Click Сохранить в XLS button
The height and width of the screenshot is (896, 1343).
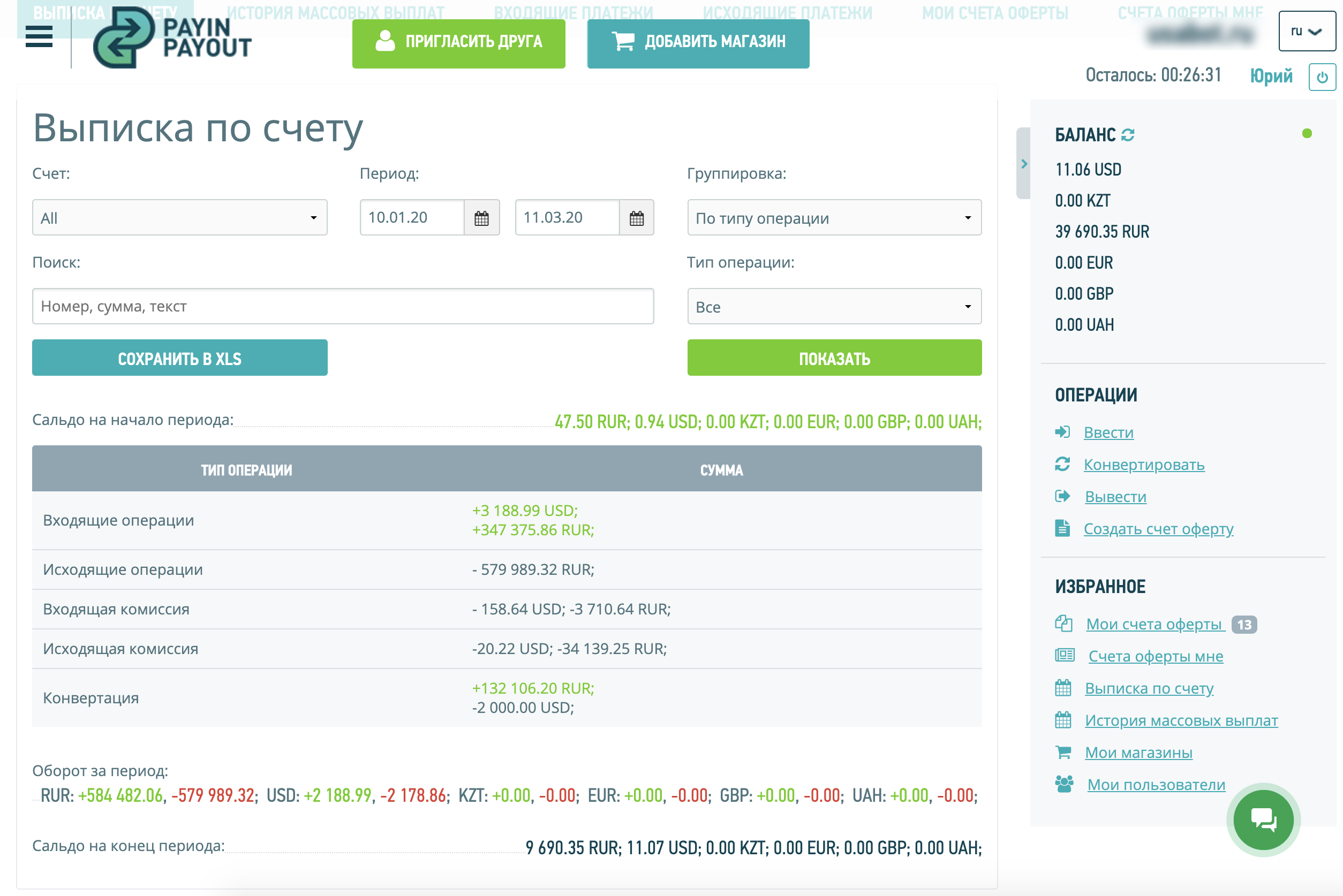pos(179,358)
